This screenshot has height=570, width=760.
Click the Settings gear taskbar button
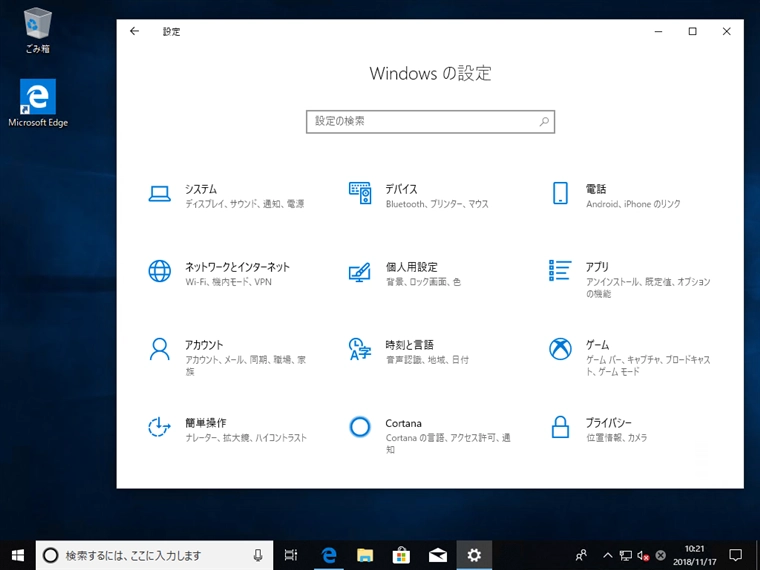coord(474,555)
